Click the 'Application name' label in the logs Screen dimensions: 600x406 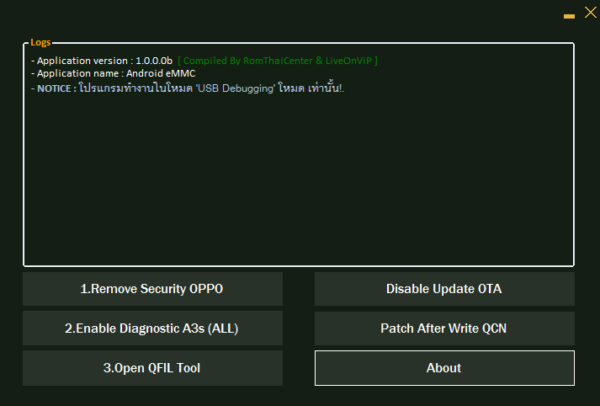pyautogui.click(x=78, y=73)
